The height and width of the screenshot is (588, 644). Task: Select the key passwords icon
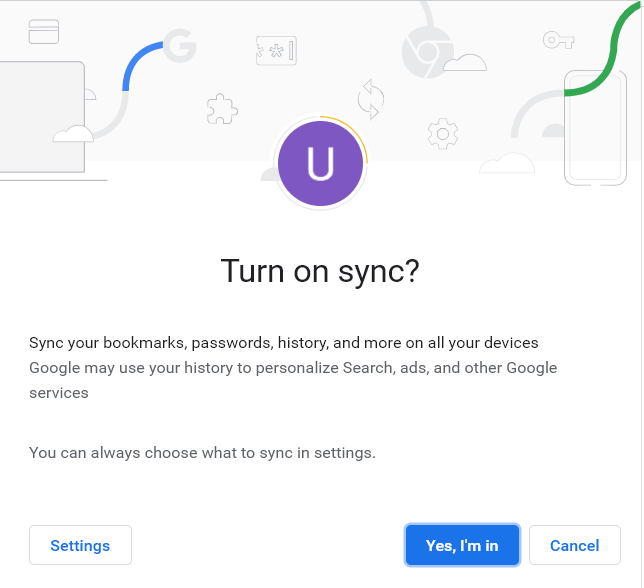point(558,40)
